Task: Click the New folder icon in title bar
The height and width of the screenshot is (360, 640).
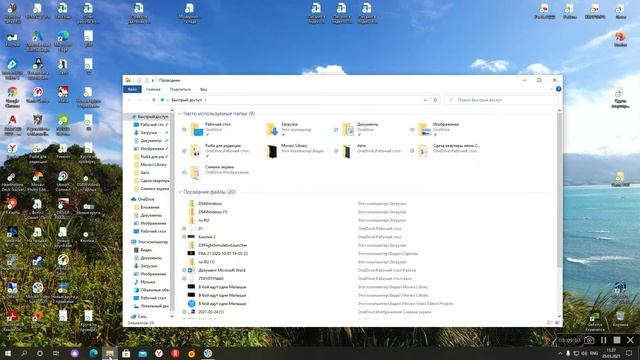Action: (146, 80)
